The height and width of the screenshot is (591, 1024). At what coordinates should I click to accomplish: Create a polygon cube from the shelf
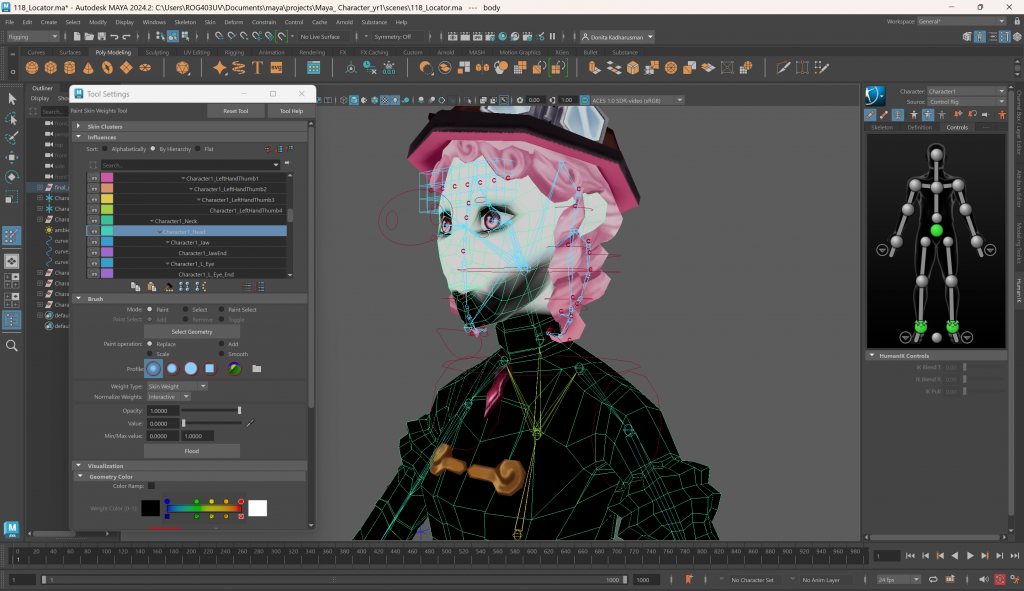click(50, 67)
